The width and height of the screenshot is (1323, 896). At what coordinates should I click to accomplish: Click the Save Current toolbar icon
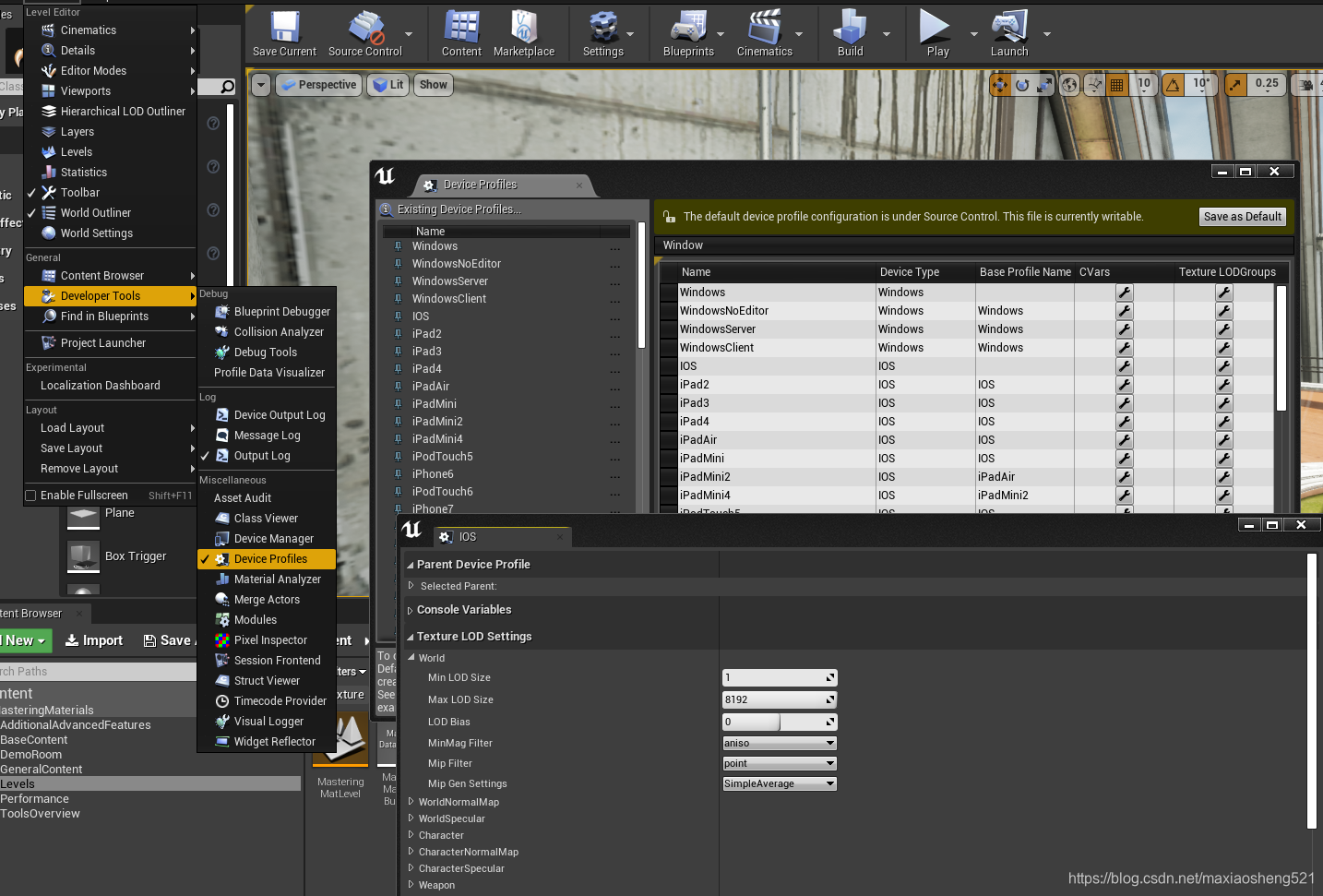coord(284,34)
